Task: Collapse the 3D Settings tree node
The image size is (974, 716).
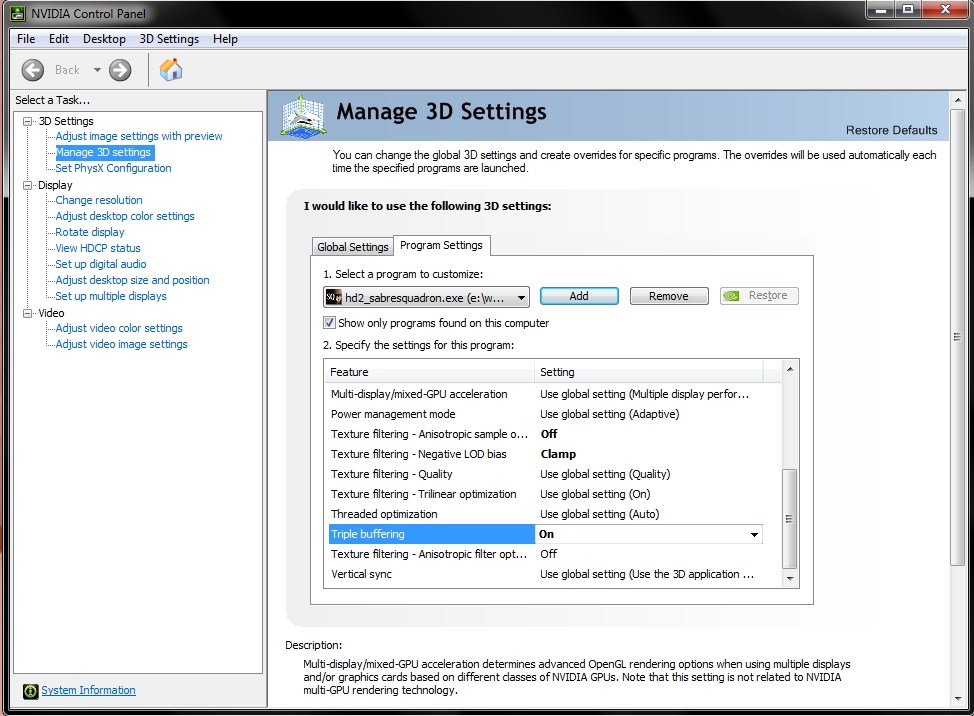Action: 28,121
